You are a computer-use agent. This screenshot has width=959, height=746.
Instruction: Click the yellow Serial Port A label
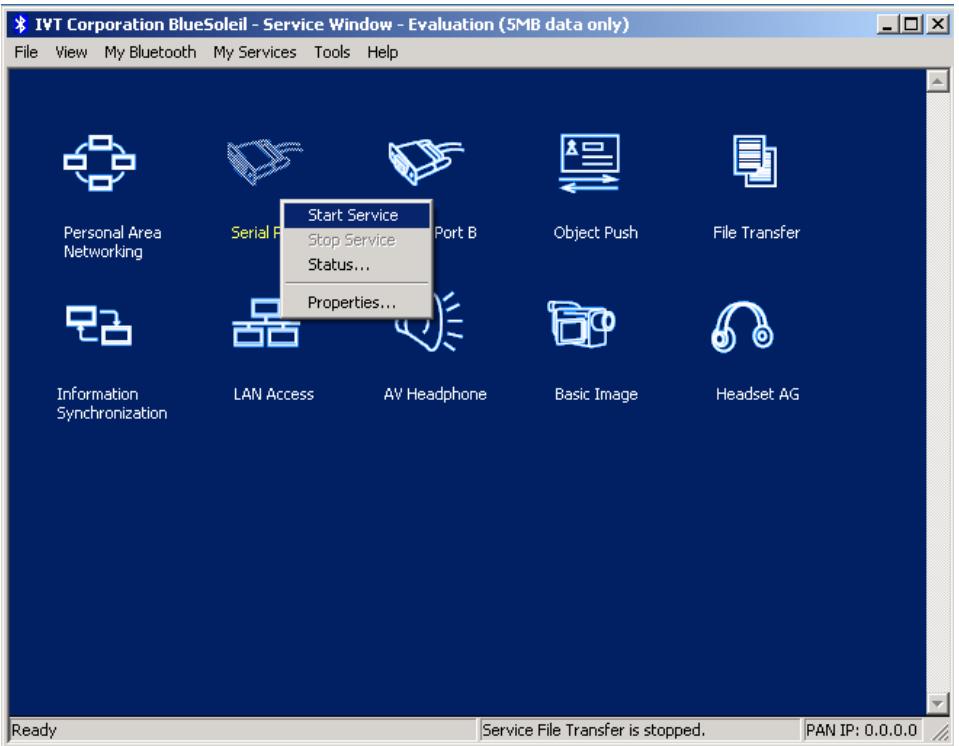pos(256,233)
